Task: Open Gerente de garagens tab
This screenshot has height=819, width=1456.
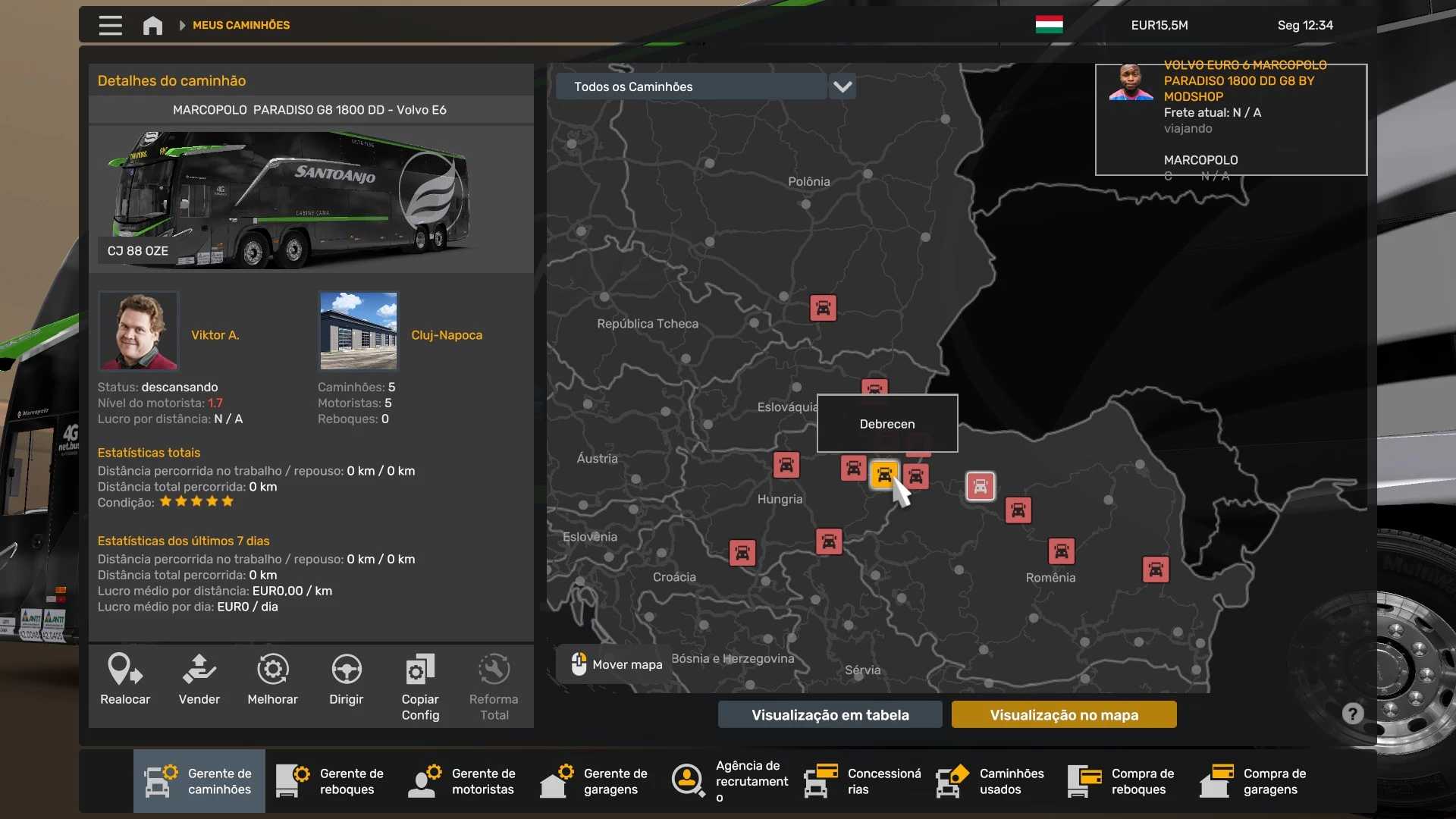Action: click(595, 781)
